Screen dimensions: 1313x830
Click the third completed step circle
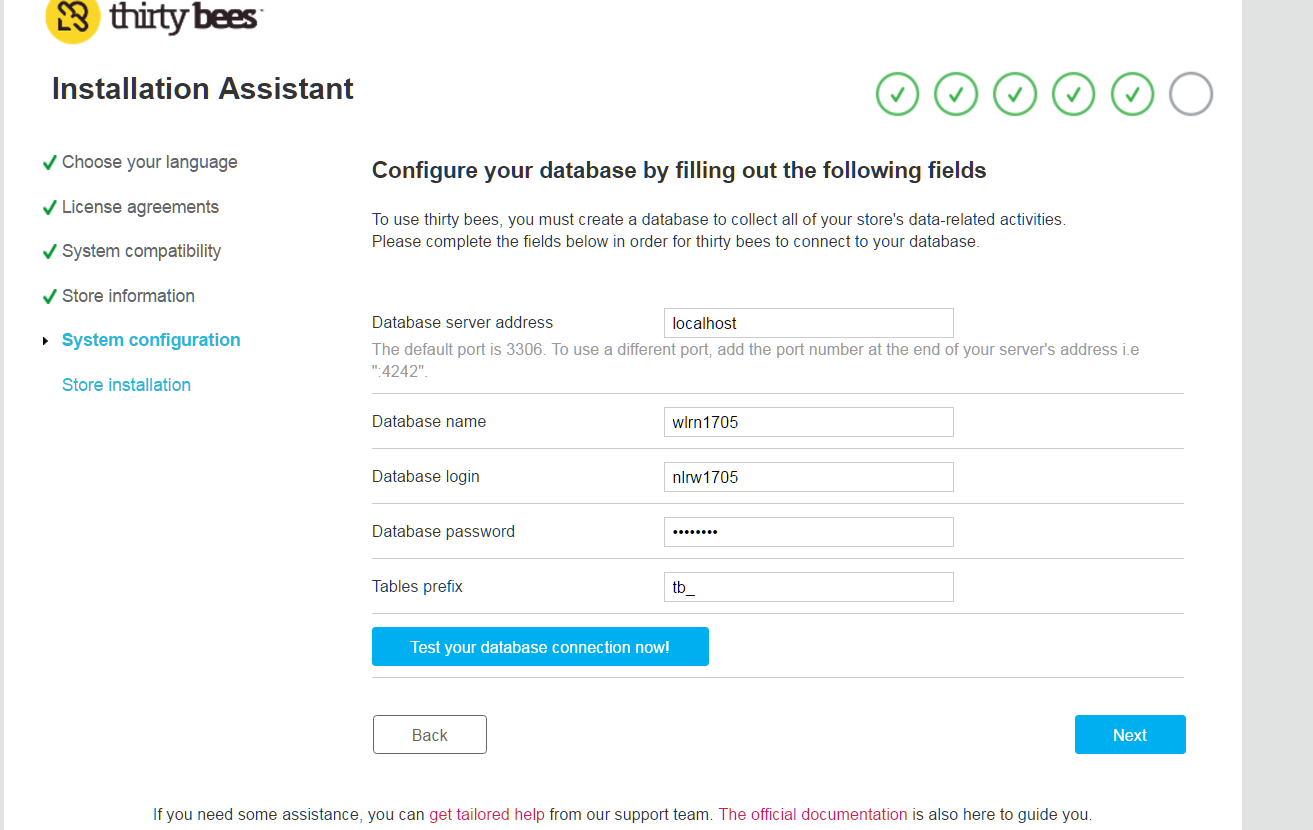tap(1015, 95)
